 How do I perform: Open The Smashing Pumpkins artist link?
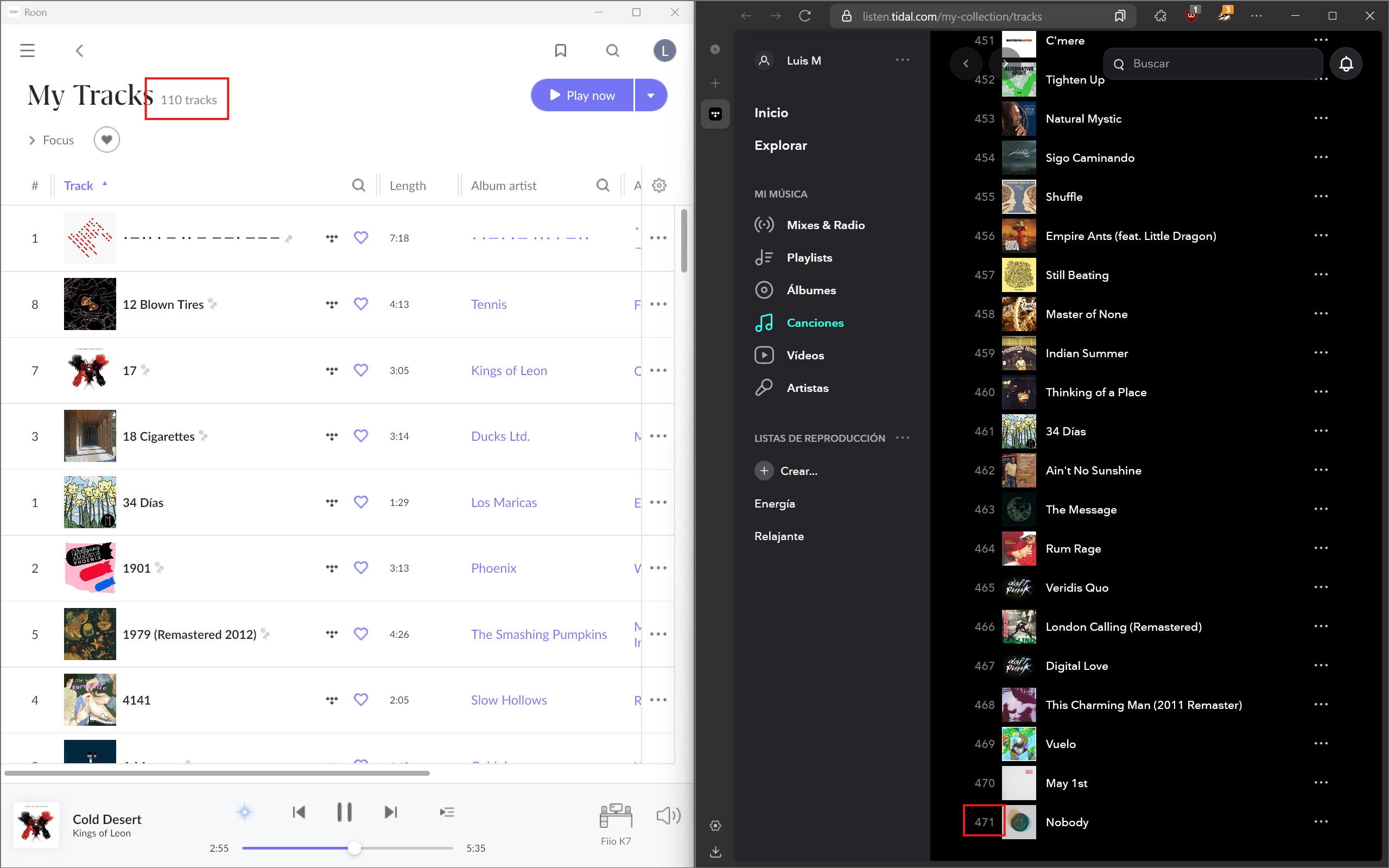[x=539, y=635]
